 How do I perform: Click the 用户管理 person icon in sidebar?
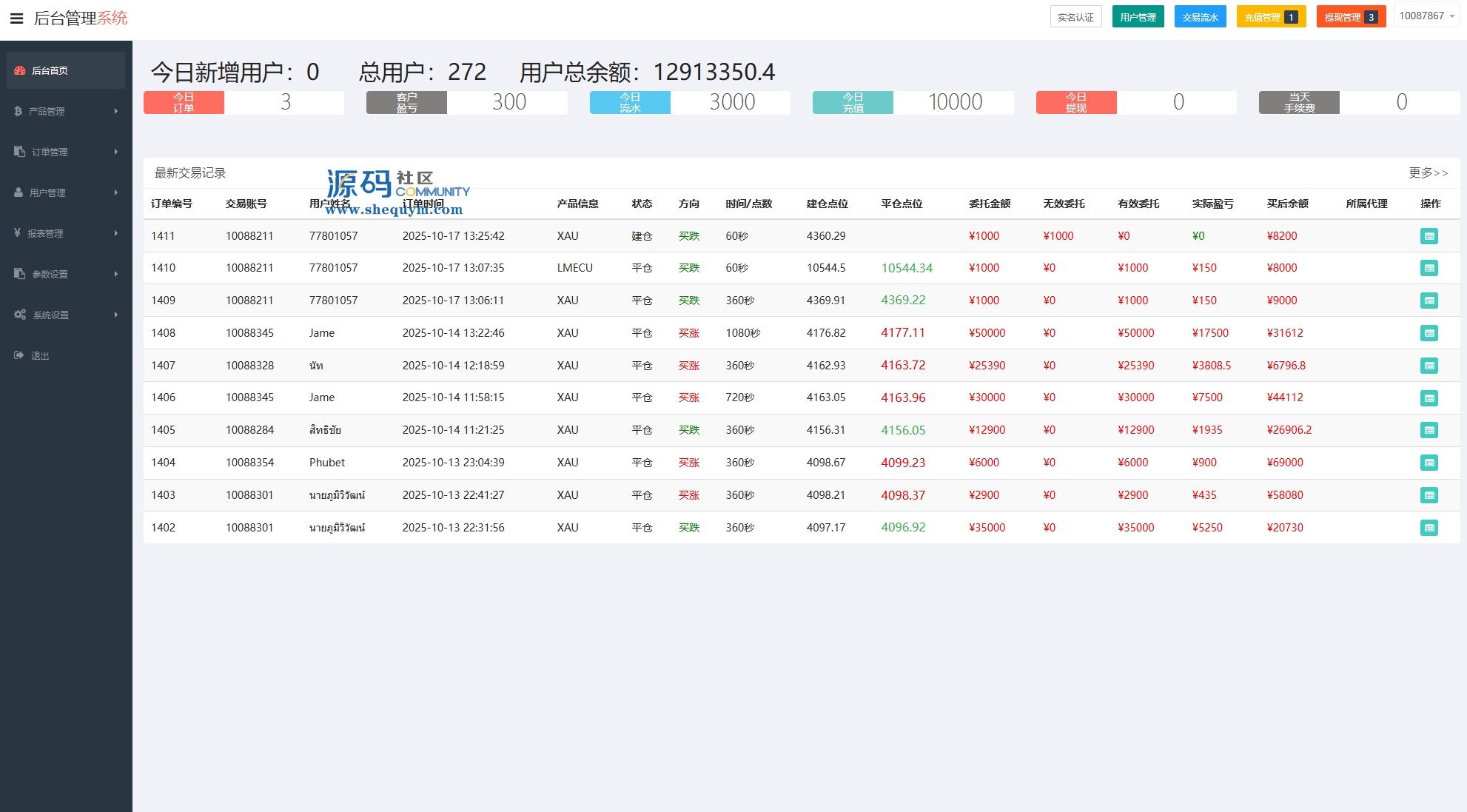click(x=19, y=192)
